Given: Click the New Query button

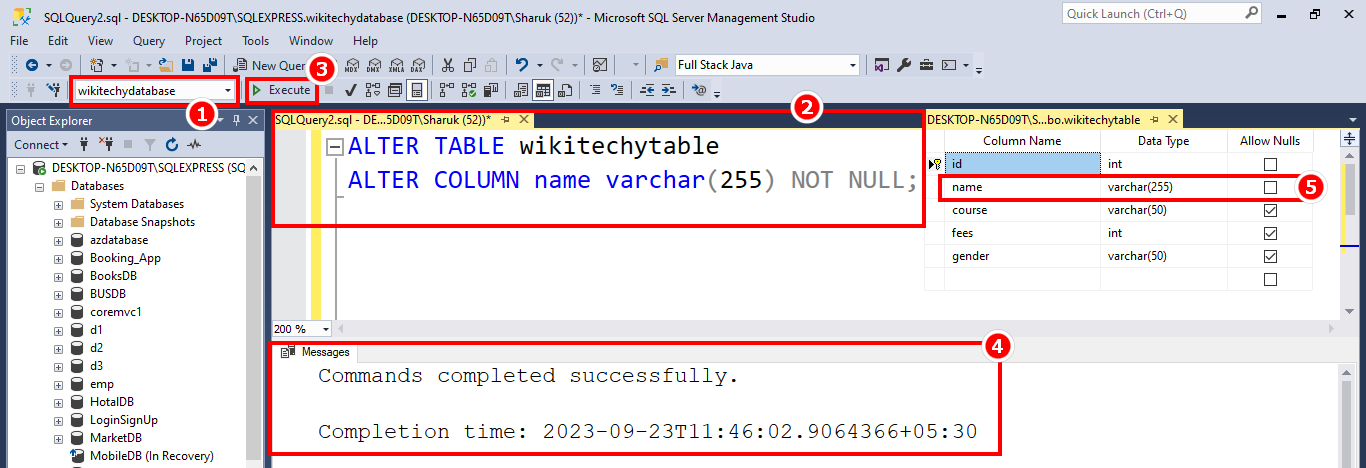Looking at the screenshot, I should 276,65.
